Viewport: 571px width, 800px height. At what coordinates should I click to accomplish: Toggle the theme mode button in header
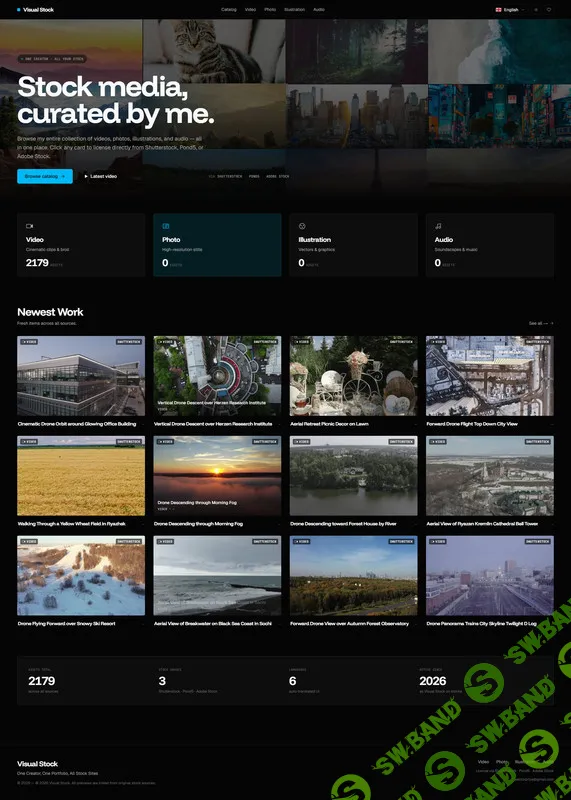pos(536,10)
